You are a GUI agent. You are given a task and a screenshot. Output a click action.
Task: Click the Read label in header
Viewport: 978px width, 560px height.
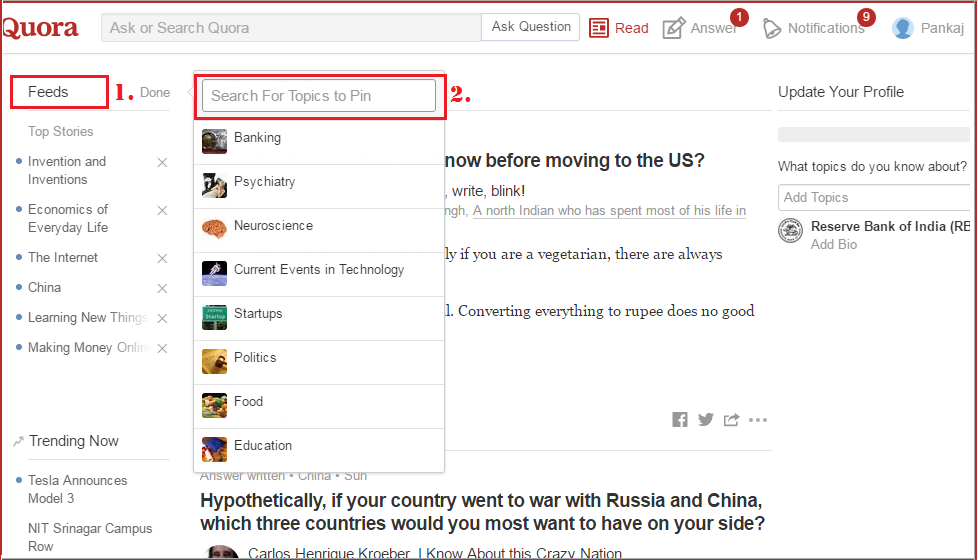pyautogui.click(x=631, y=28)
